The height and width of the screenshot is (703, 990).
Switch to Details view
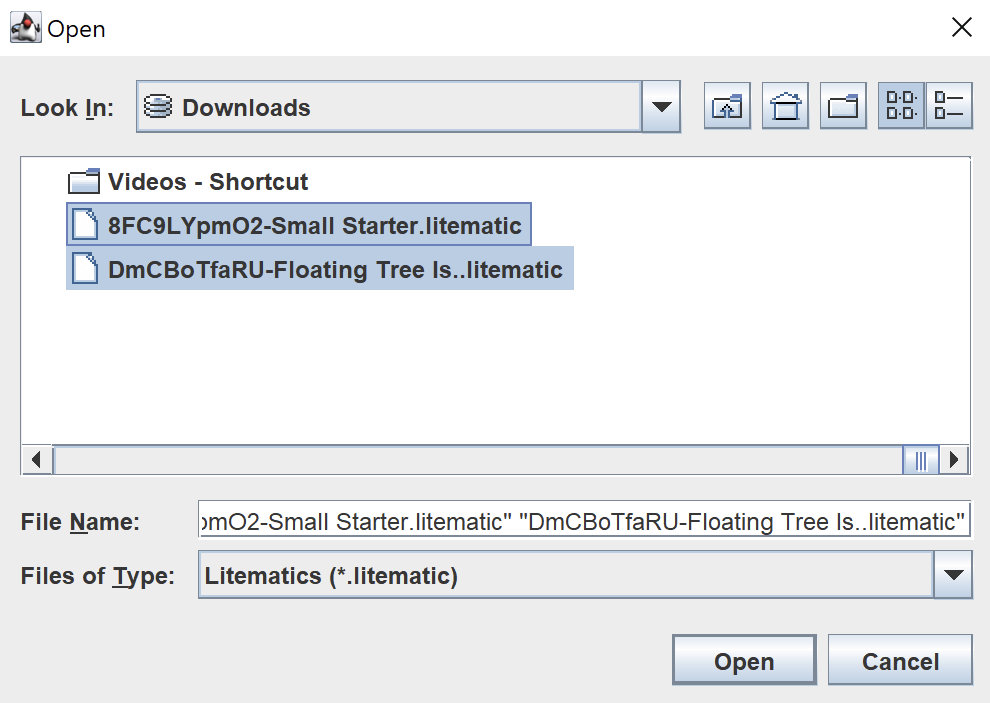[x=949, y=107]
